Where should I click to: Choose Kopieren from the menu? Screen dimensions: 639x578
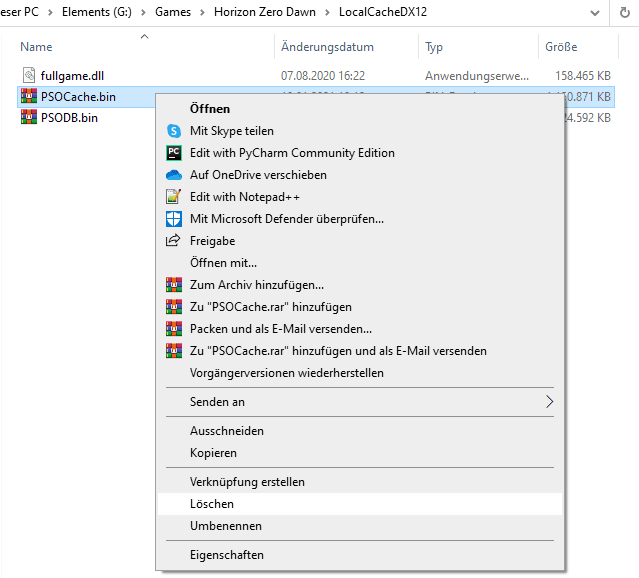(360, 453)
